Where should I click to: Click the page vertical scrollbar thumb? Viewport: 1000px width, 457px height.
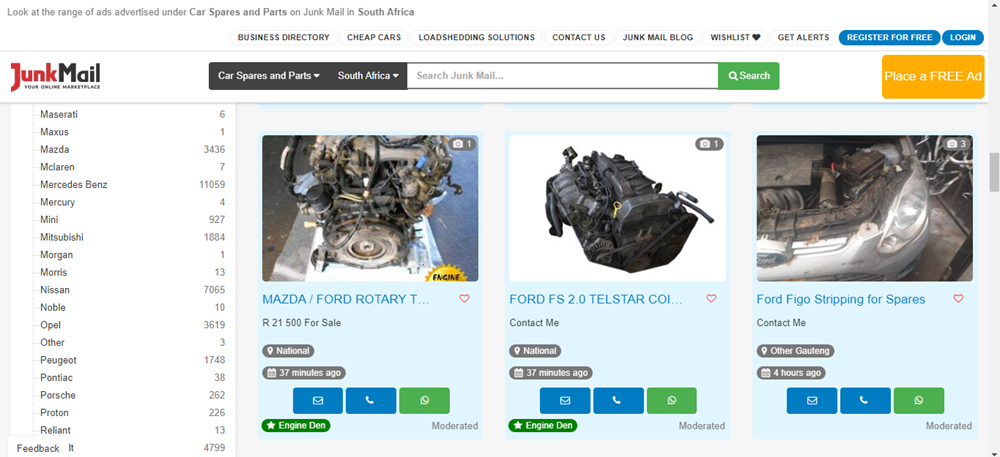[x=994, y=171]
